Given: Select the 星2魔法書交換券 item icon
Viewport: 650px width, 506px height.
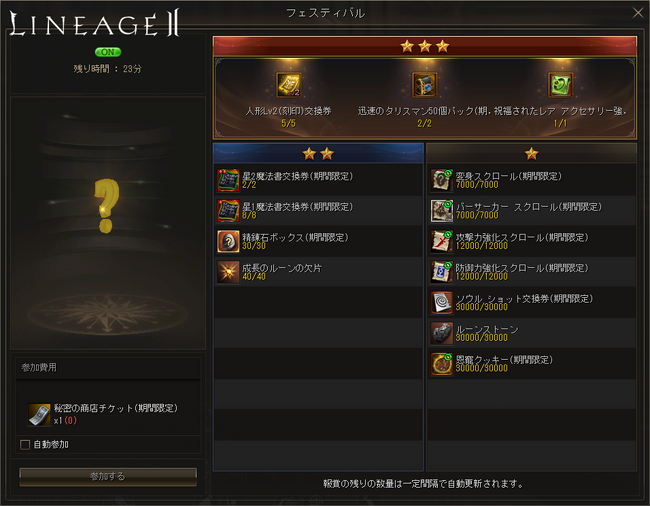Looking at the screenshot, I should pos(228,180).
